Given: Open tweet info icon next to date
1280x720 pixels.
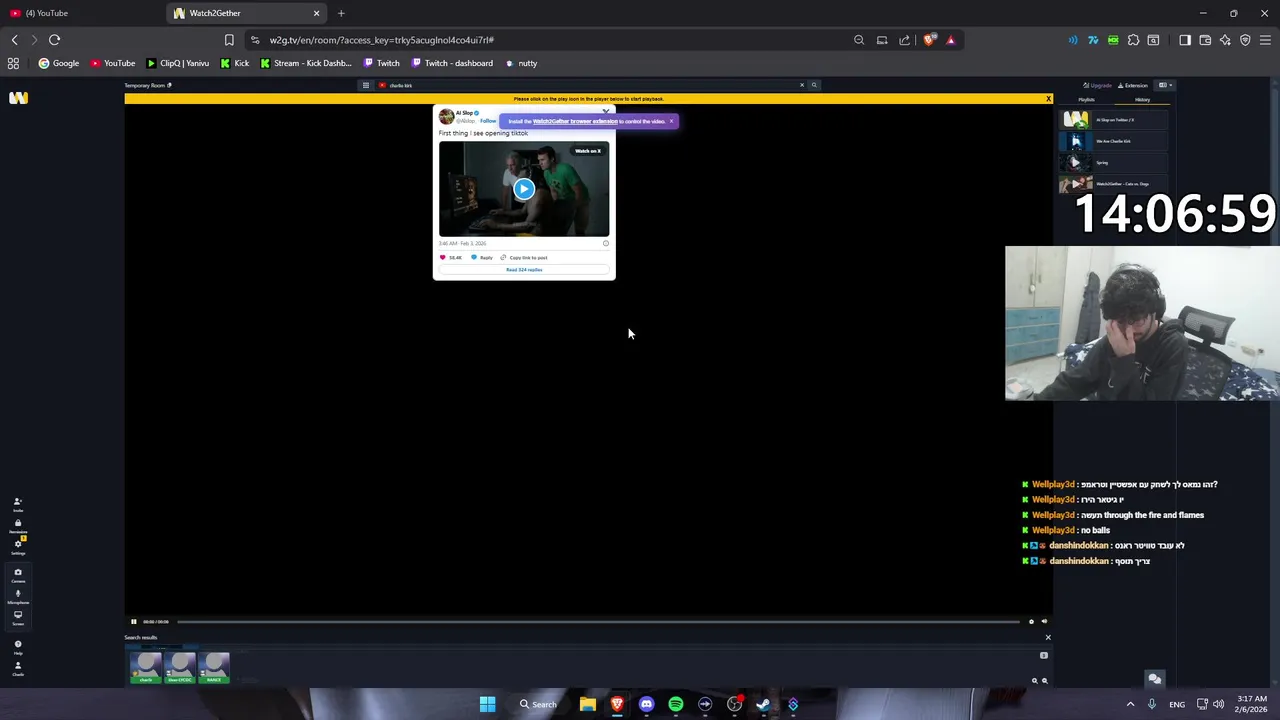Looking at the screenshot, I should [x=605, y=243].
